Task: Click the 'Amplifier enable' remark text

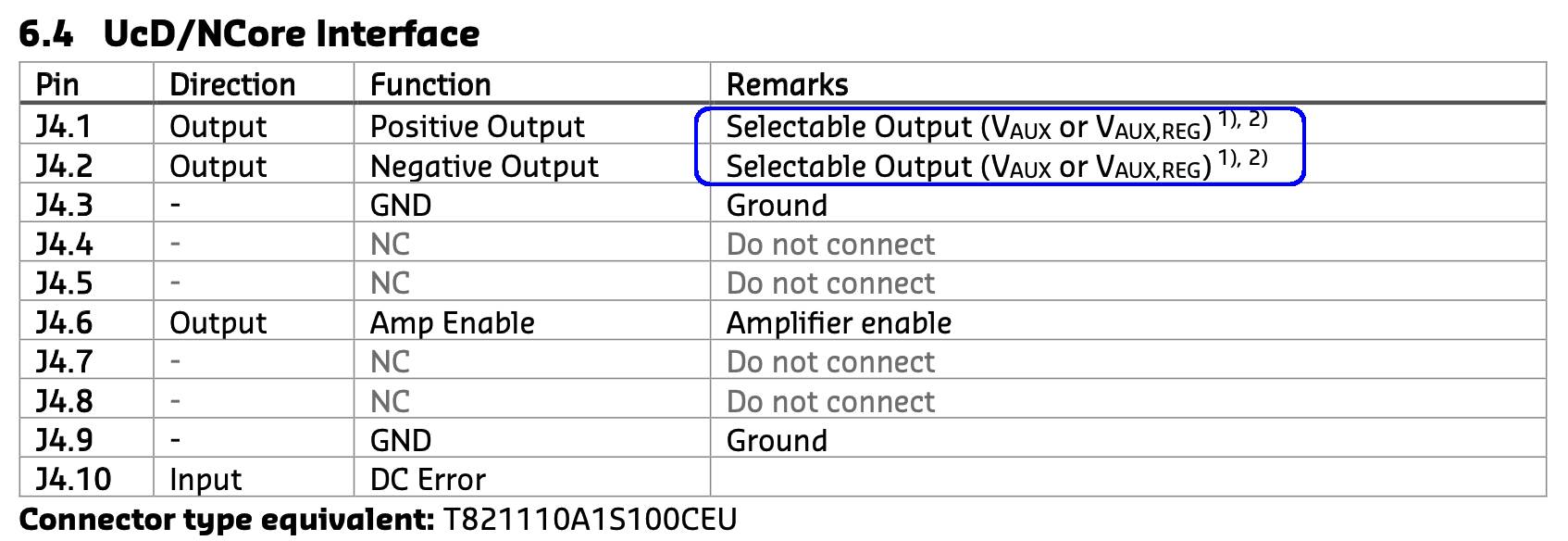Action: (x=840, y=322)
